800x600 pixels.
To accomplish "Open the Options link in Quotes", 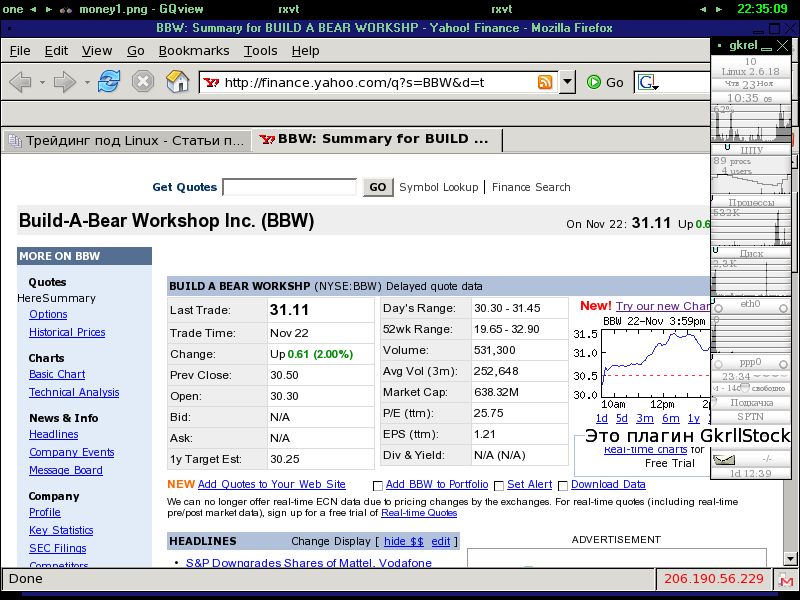I will tap(48, 314).
